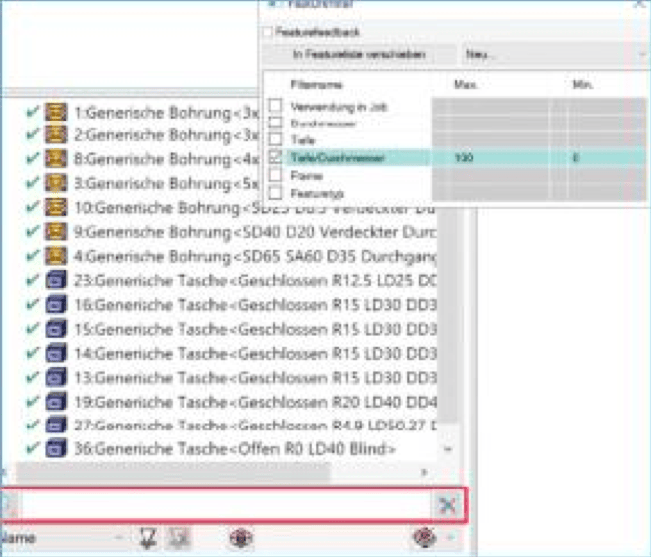Click the hole icon of feature 1:Generische Bohrung

click(x=56, y=112)
